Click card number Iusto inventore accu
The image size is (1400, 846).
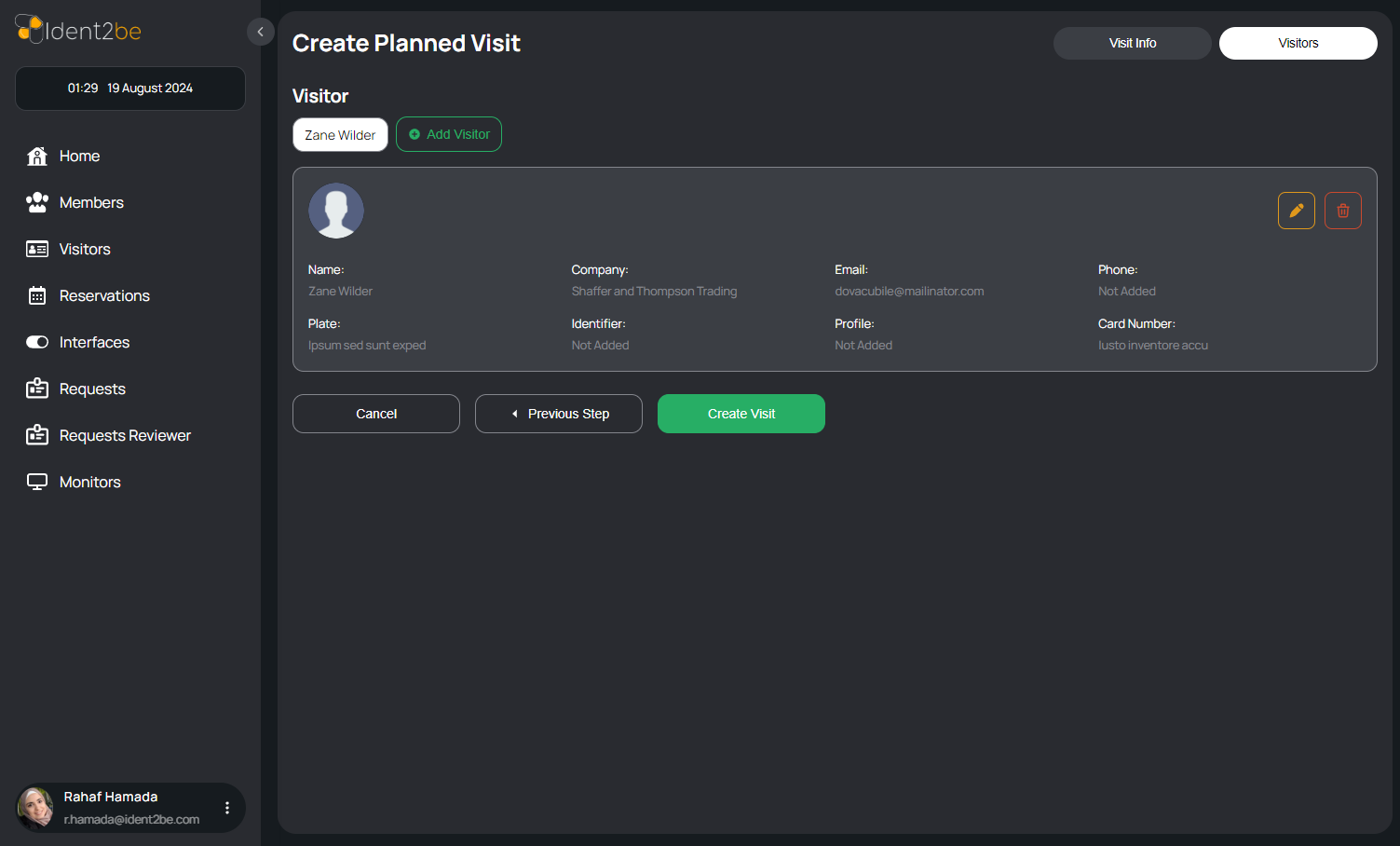[x=1153, y=346]
